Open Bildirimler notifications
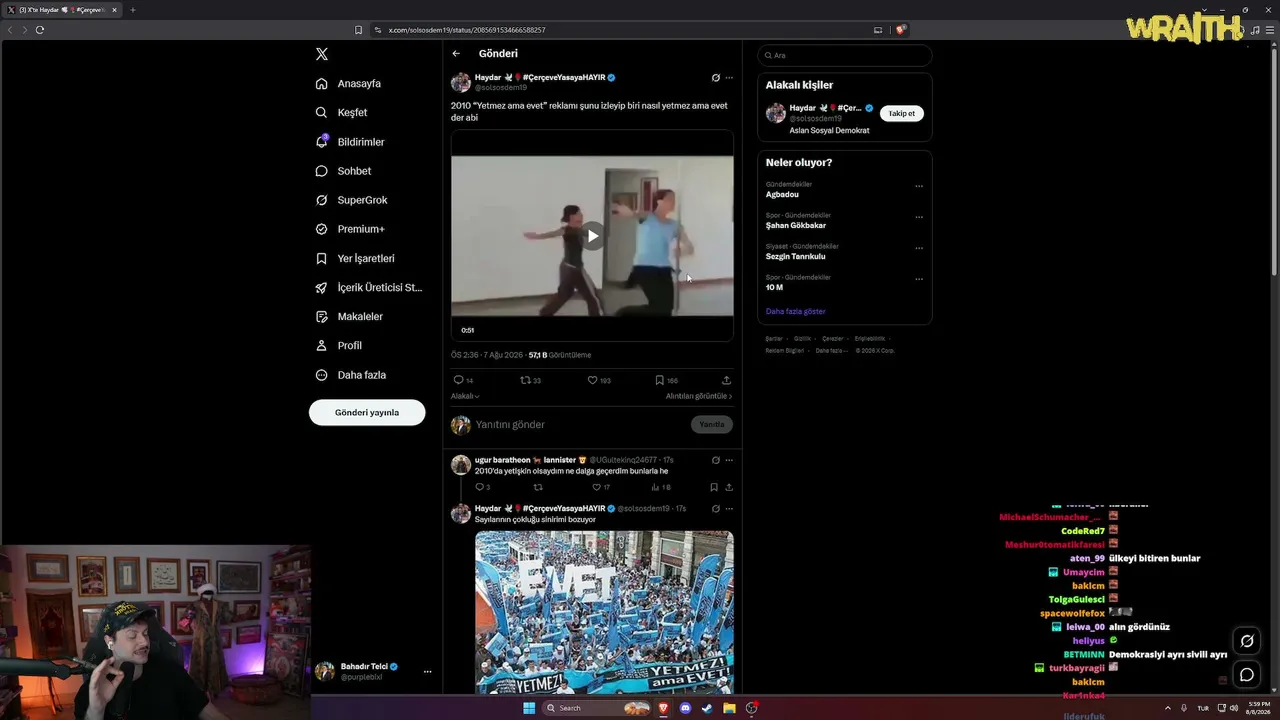 349,142
